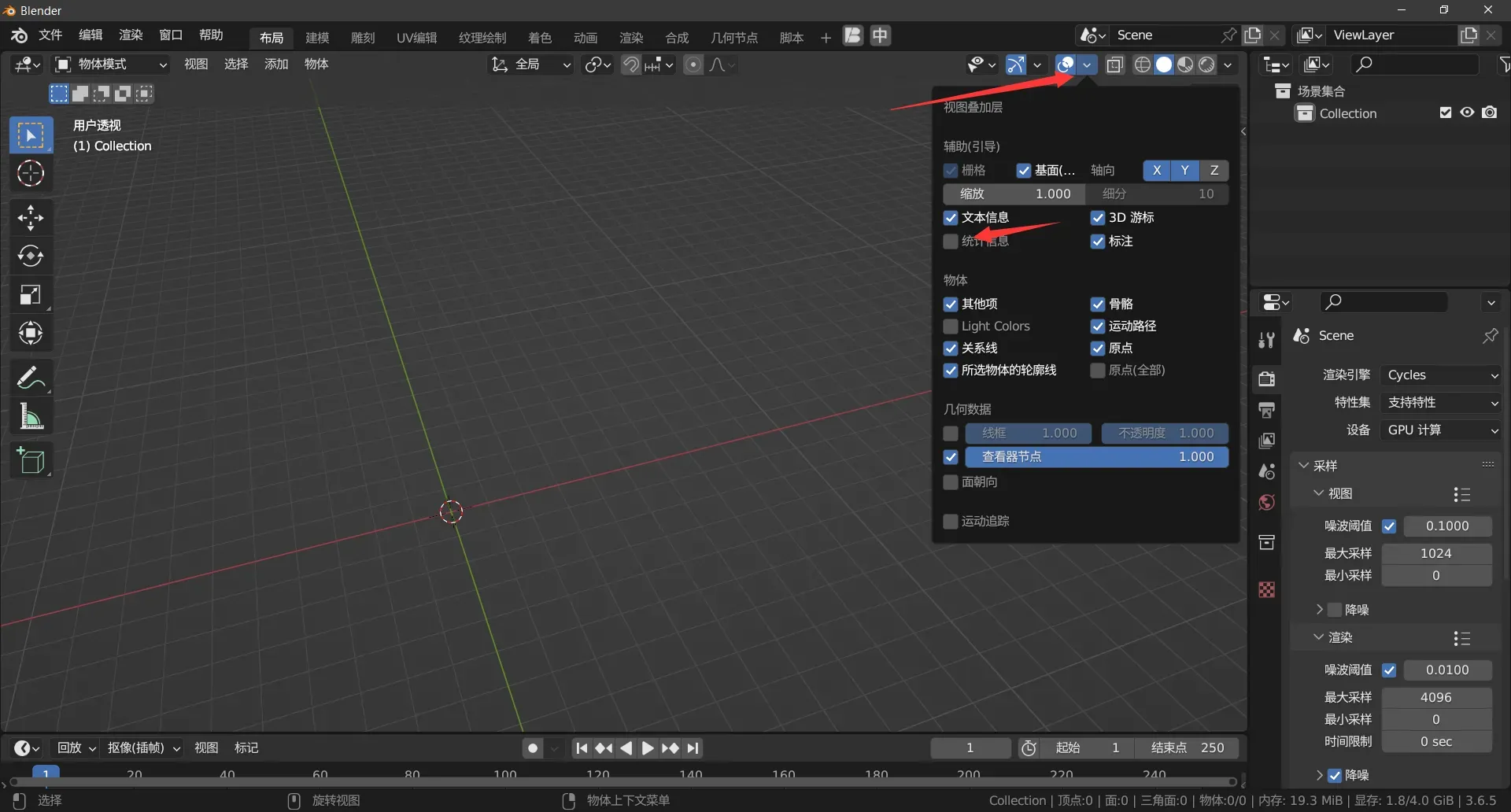Click the 结束点 250 frame field
Screen dimensions: 1511x812
coord(1188,748)
